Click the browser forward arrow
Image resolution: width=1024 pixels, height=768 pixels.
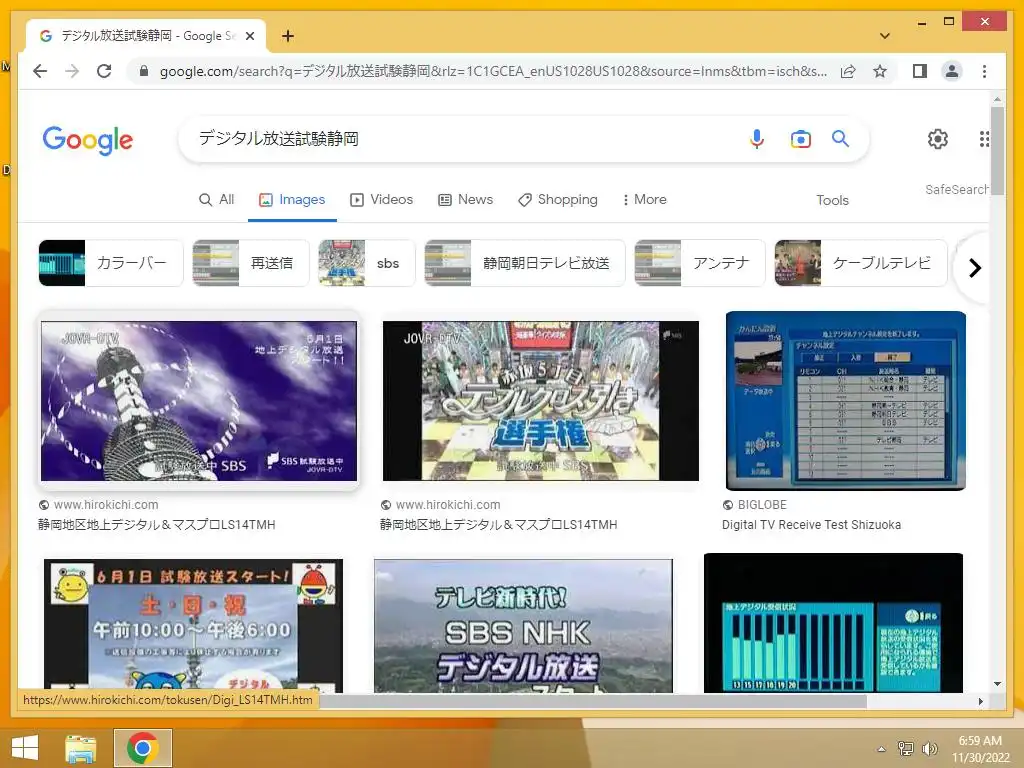[x=72, y=71]
